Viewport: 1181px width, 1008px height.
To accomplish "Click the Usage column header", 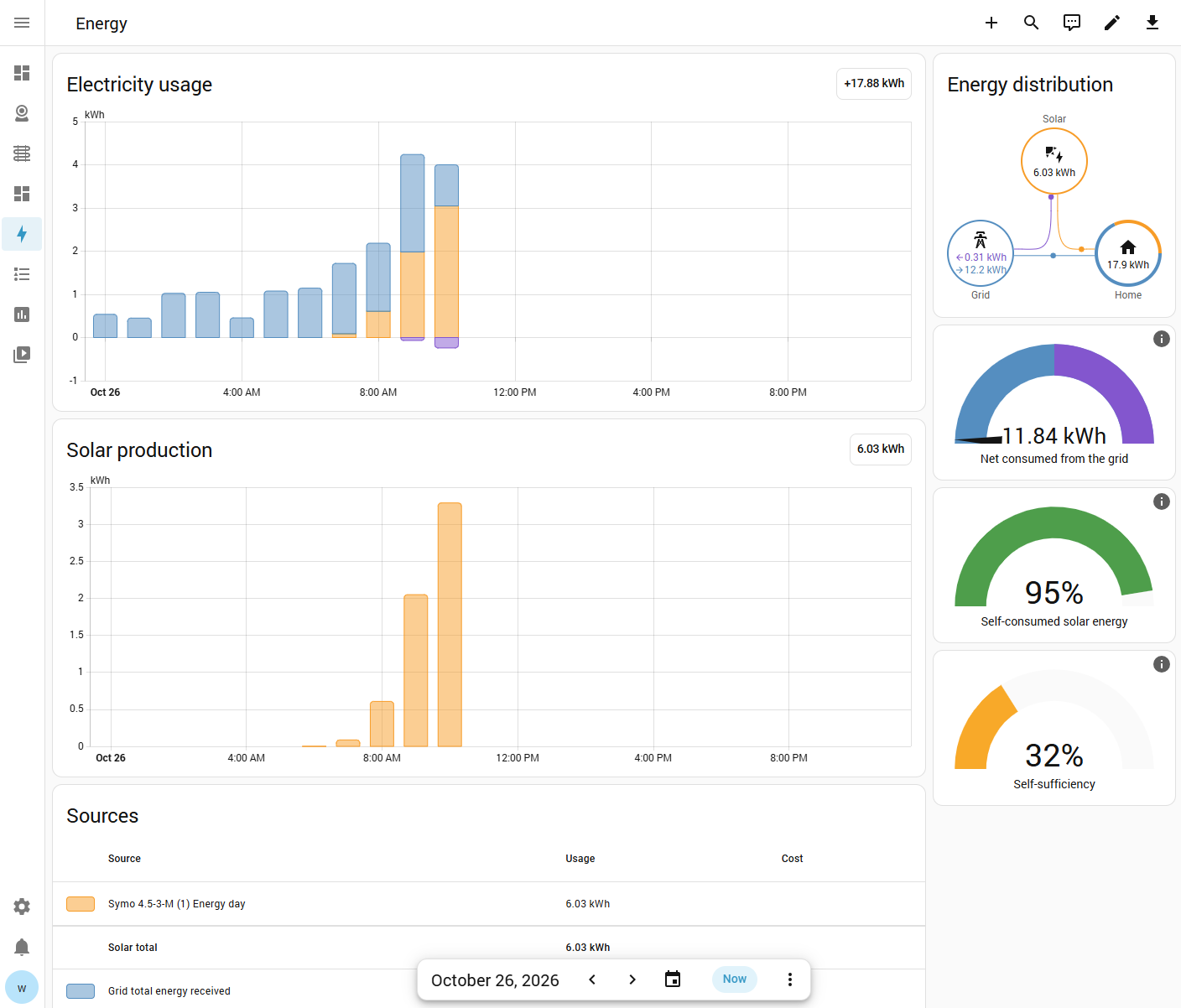I will 580,859.
